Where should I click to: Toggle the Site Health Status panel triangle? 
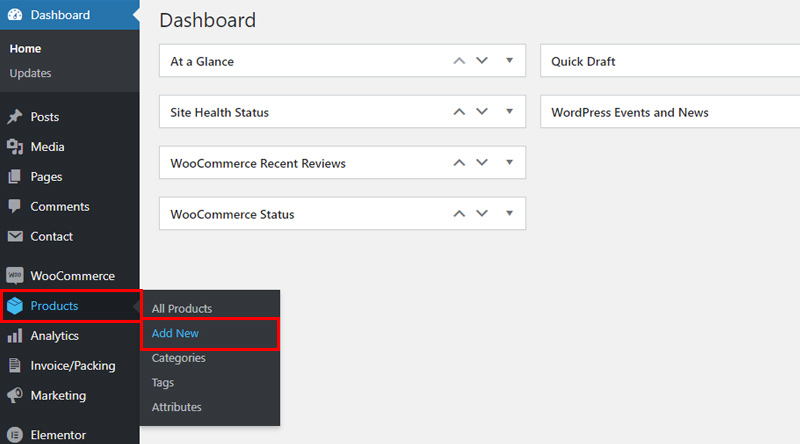[x=509, y=111]
